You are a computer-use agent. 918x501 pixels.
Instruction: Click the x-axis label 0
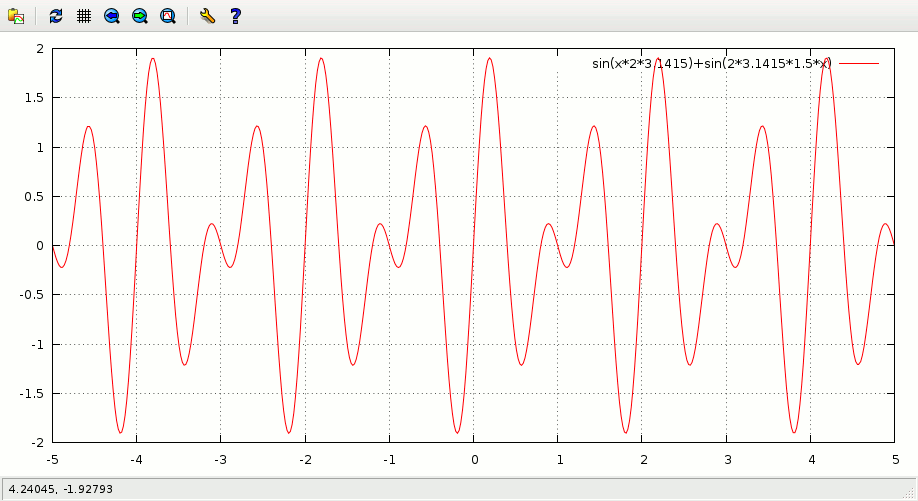pos(475,460)
